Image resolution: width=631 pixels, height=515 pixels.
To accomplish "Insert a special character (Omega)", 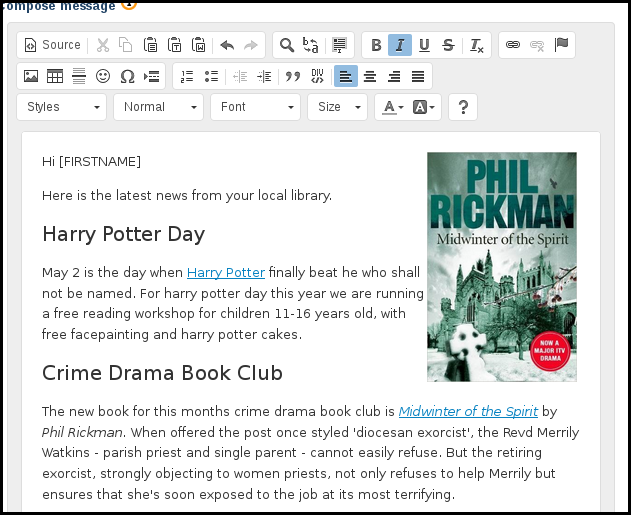I will point(127,76).
